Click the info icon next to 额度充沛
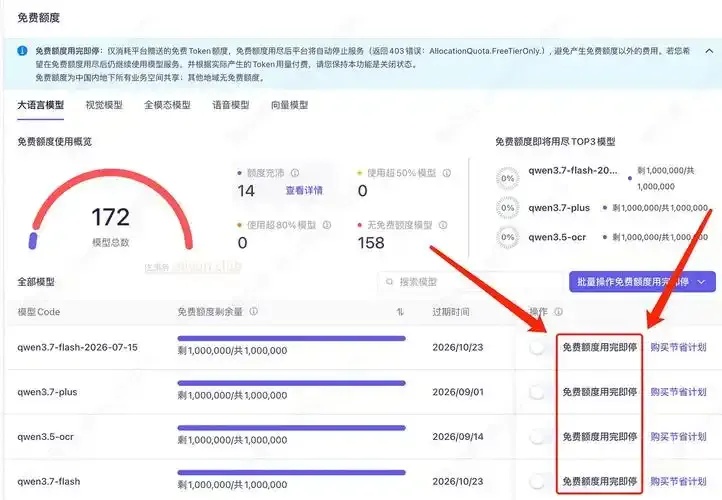Viewport: 722px width, 500px height. (295, 173)
